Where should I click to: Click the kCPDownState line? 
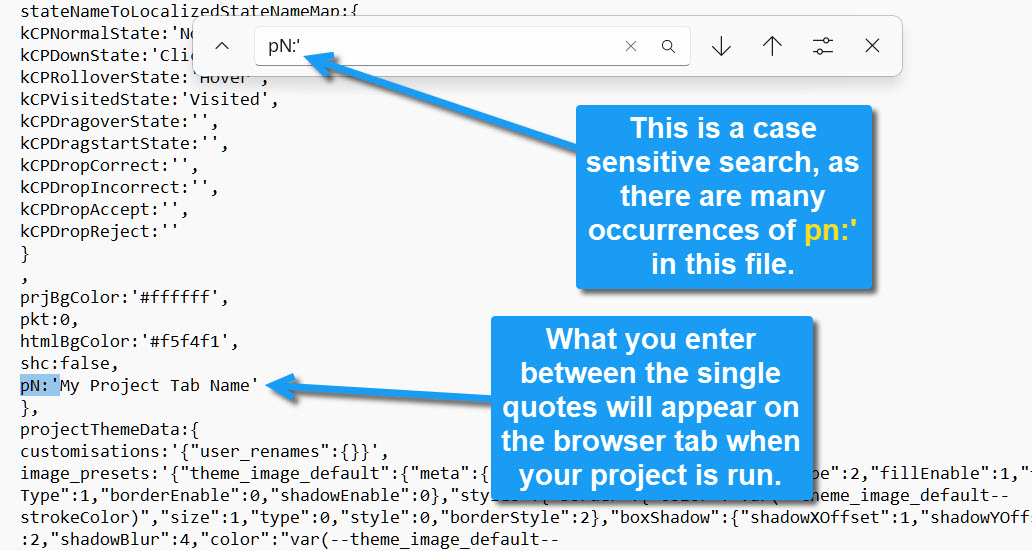(x=107, y=55)
